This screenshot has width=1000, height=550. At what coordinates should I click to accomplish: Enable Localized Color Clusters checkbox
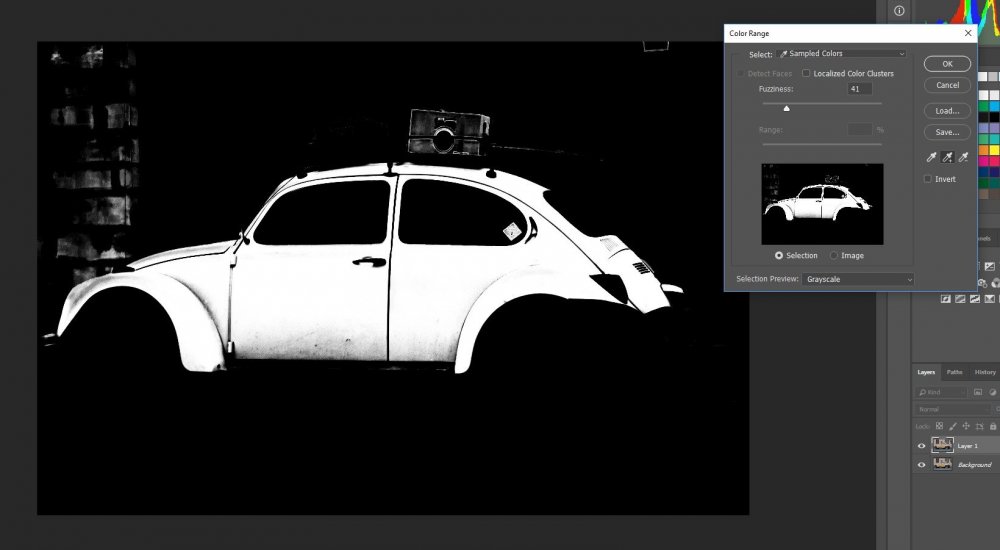pos(806,73)
